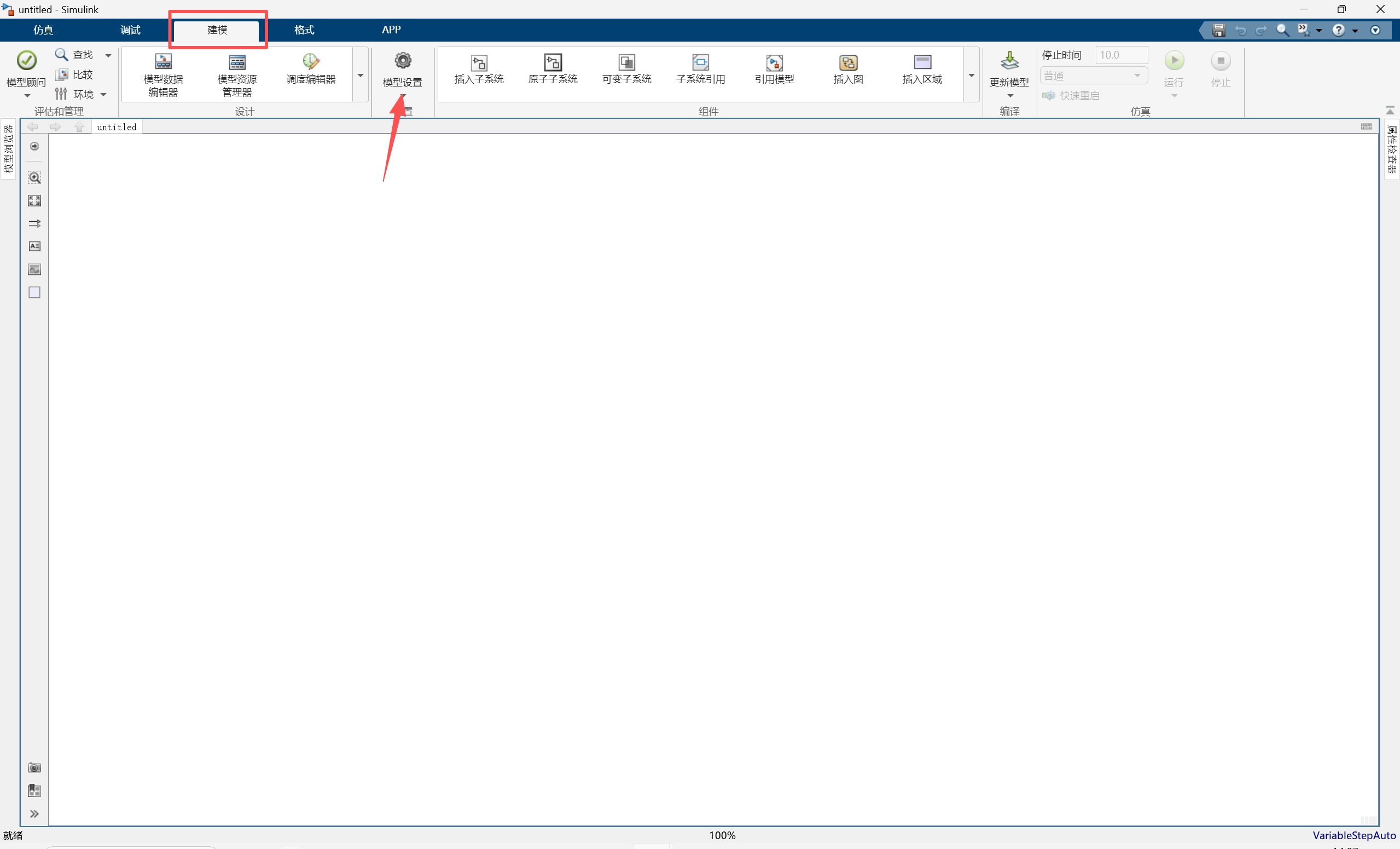Switch to the Format (格式) tab

point(304,30)
